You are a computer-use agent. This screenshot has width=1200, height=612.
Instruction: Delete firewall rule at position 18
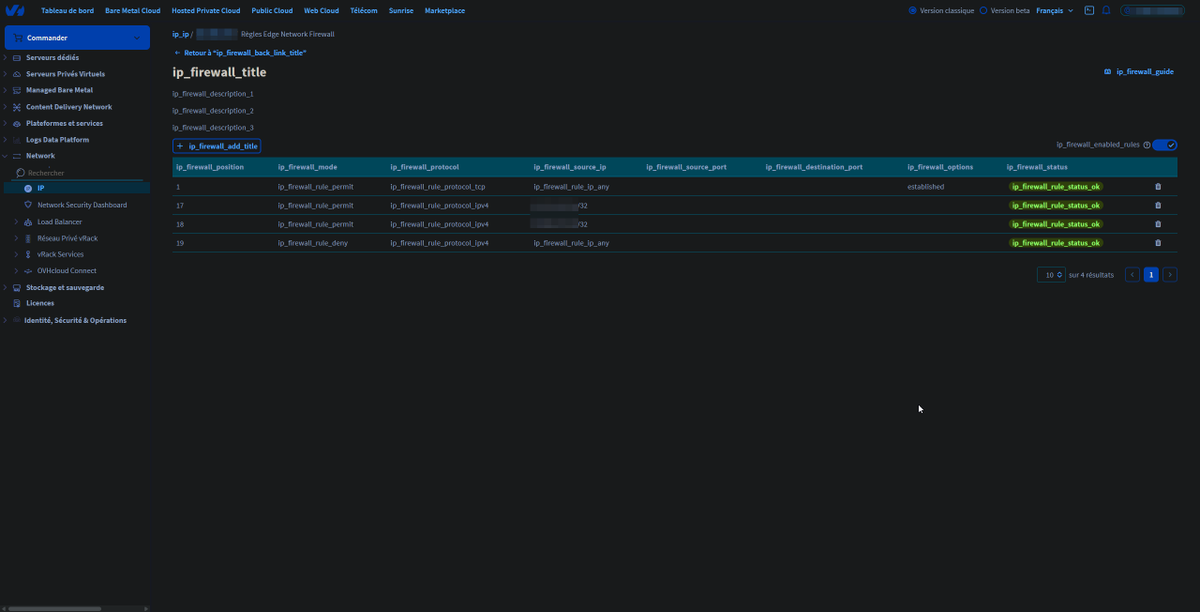click(1158, 224)
